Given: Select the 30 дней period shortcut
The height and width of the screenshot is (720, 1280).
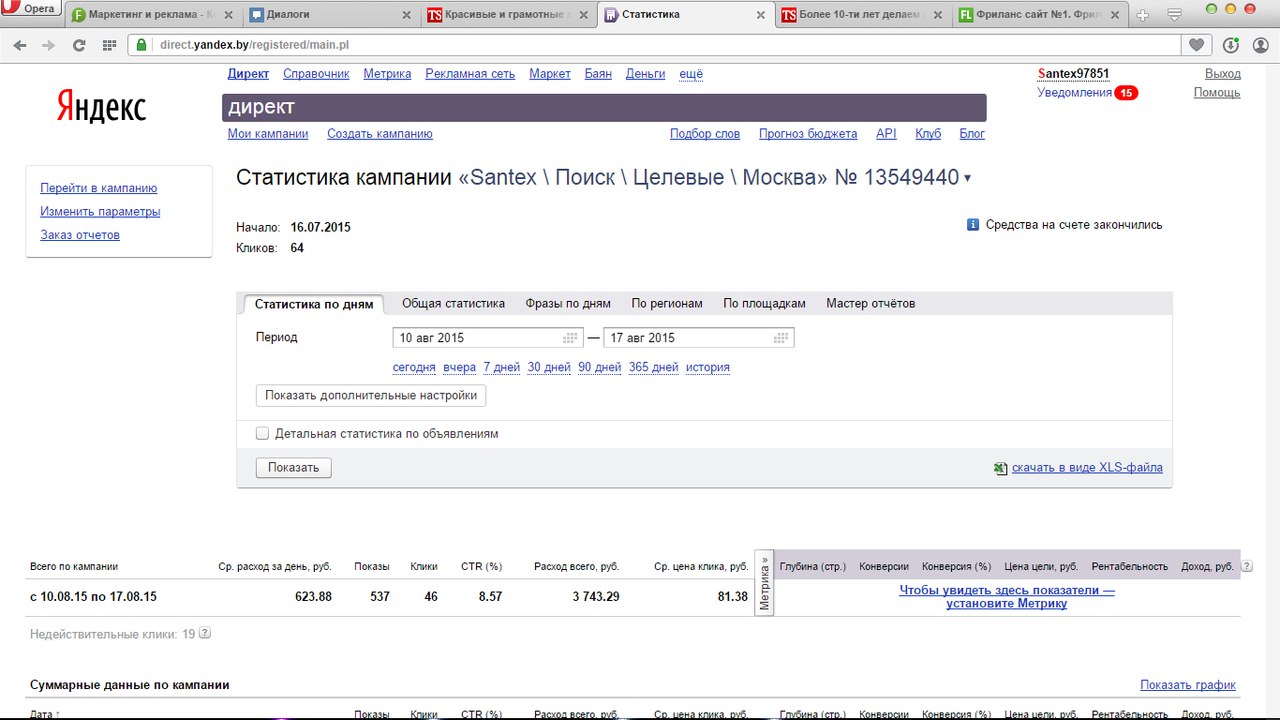Looking at the screenshot, I should (549, 367).
